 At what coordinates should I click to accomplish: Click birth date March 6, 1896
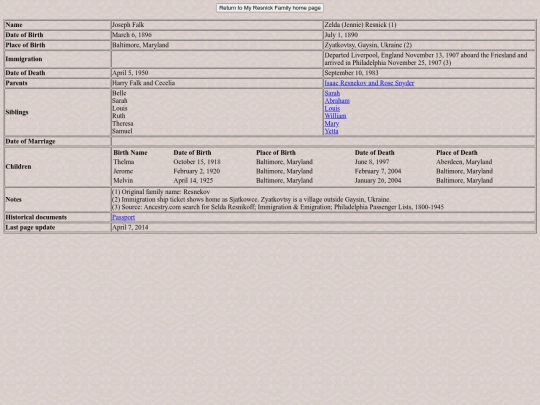(x=132, y=35)
